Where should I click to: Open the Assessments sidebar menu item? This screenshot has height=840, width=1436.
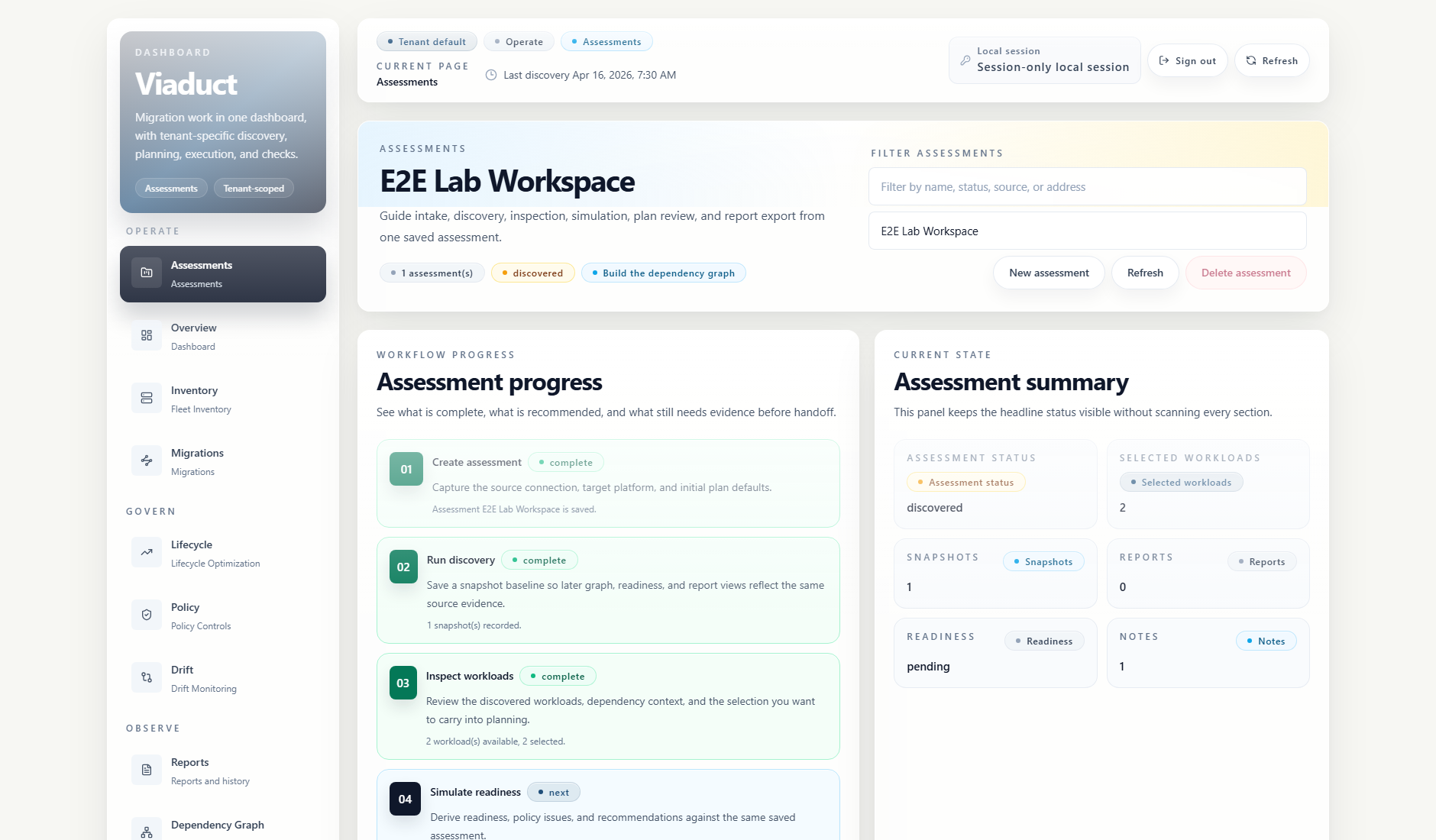coord(223,274)
